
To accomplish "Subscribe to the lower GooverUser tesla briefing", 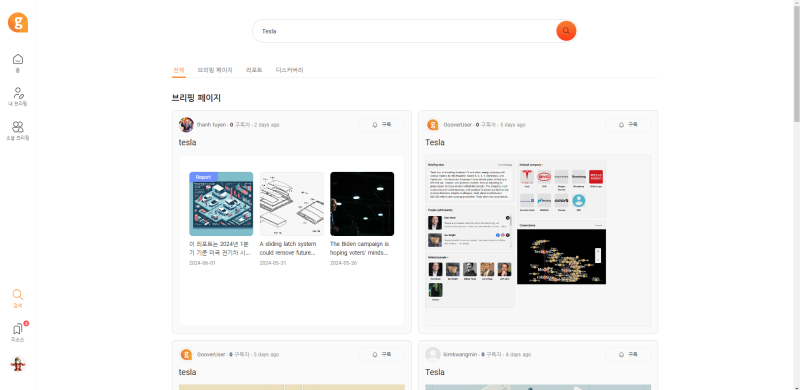I will coord(381,354).
